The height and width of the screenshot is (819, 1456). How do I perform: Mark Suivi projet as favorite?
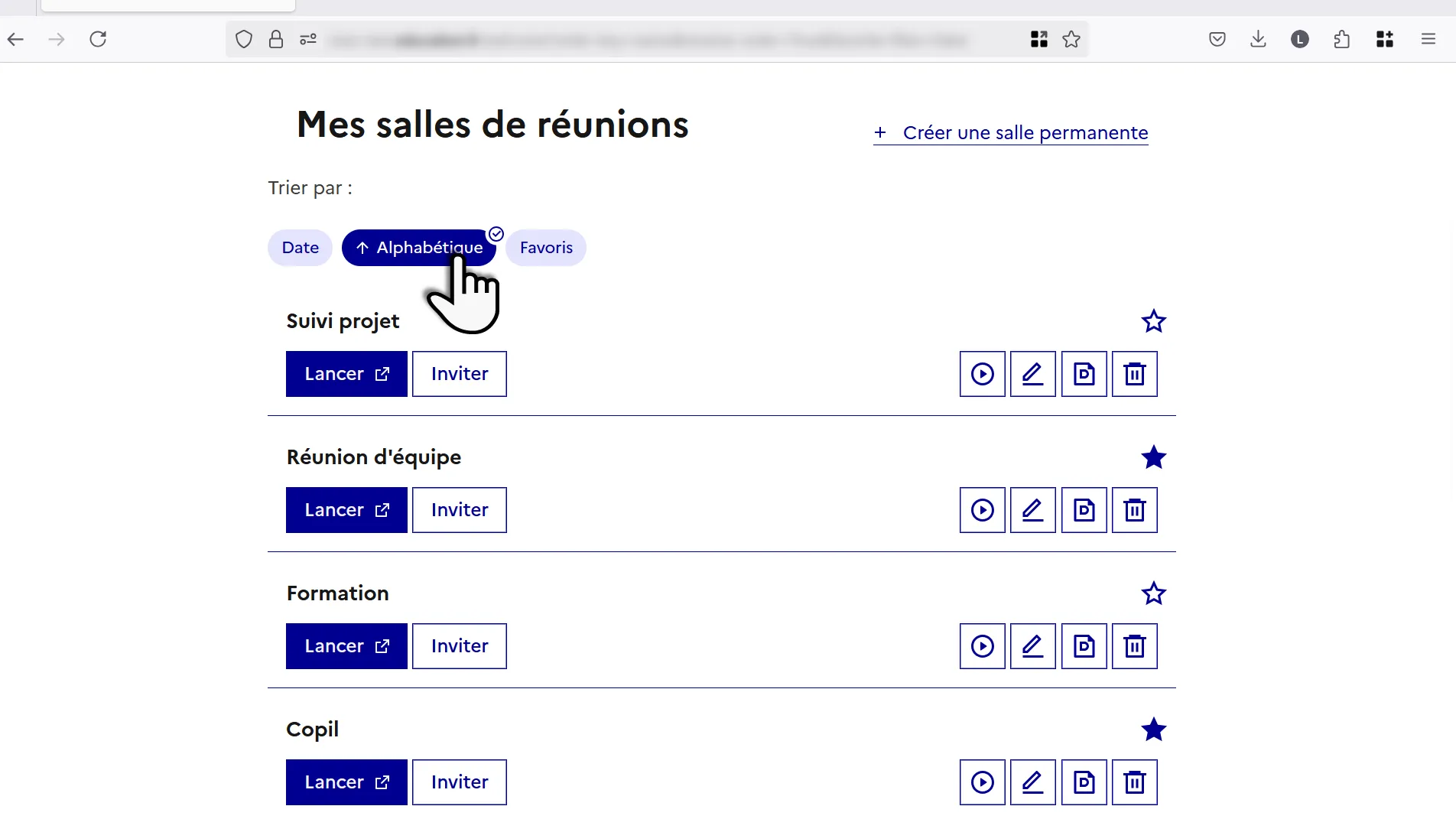pos(1153,321)
